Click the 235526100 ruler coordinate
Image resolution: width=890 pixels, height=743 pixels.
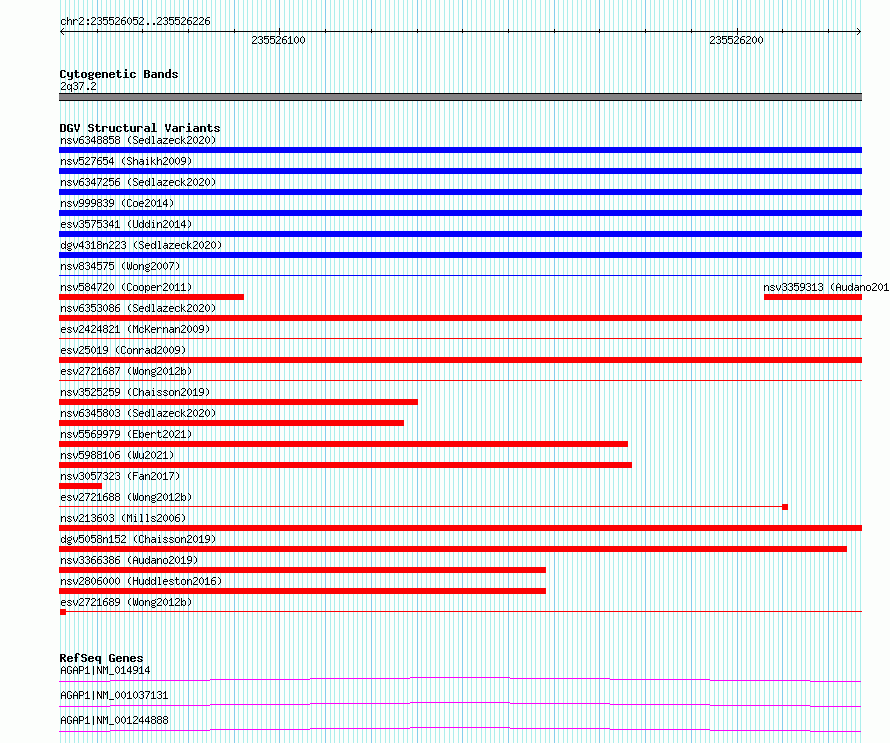pyautogui.click(x=278, y=40)
